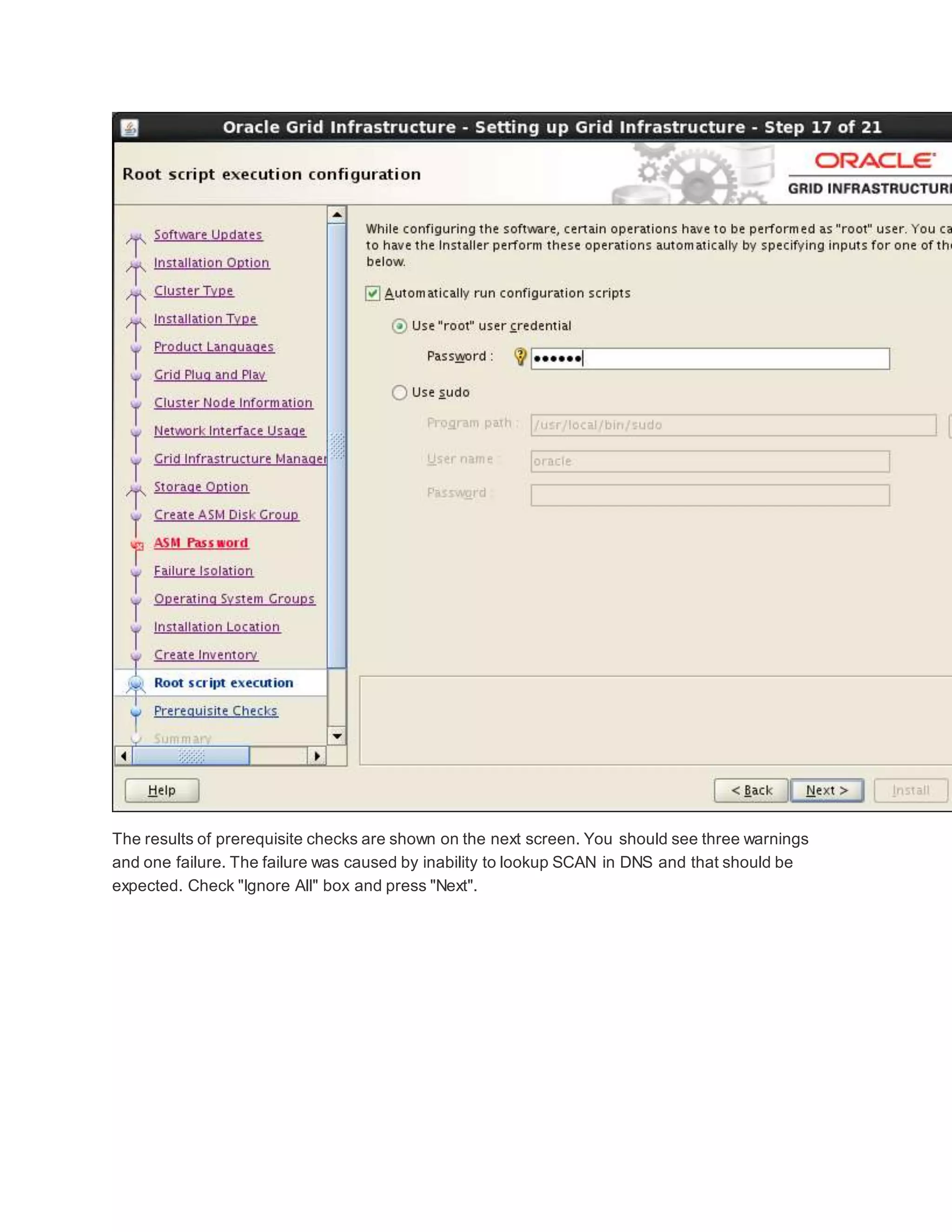The width and height of the screenshot is (952, 1232).
Task: Click the password hint lightbulb icon
Action: point(520,357)
